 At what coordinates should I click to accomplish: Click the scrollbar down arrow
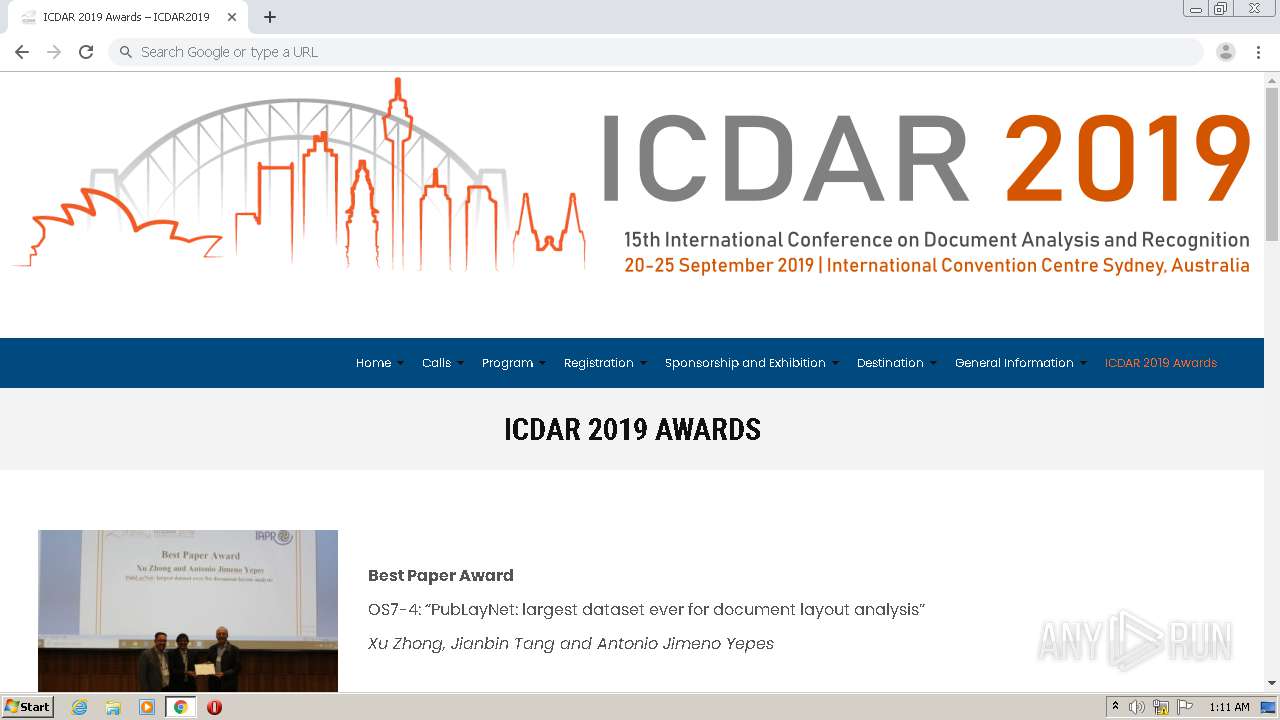point(1272,683)
